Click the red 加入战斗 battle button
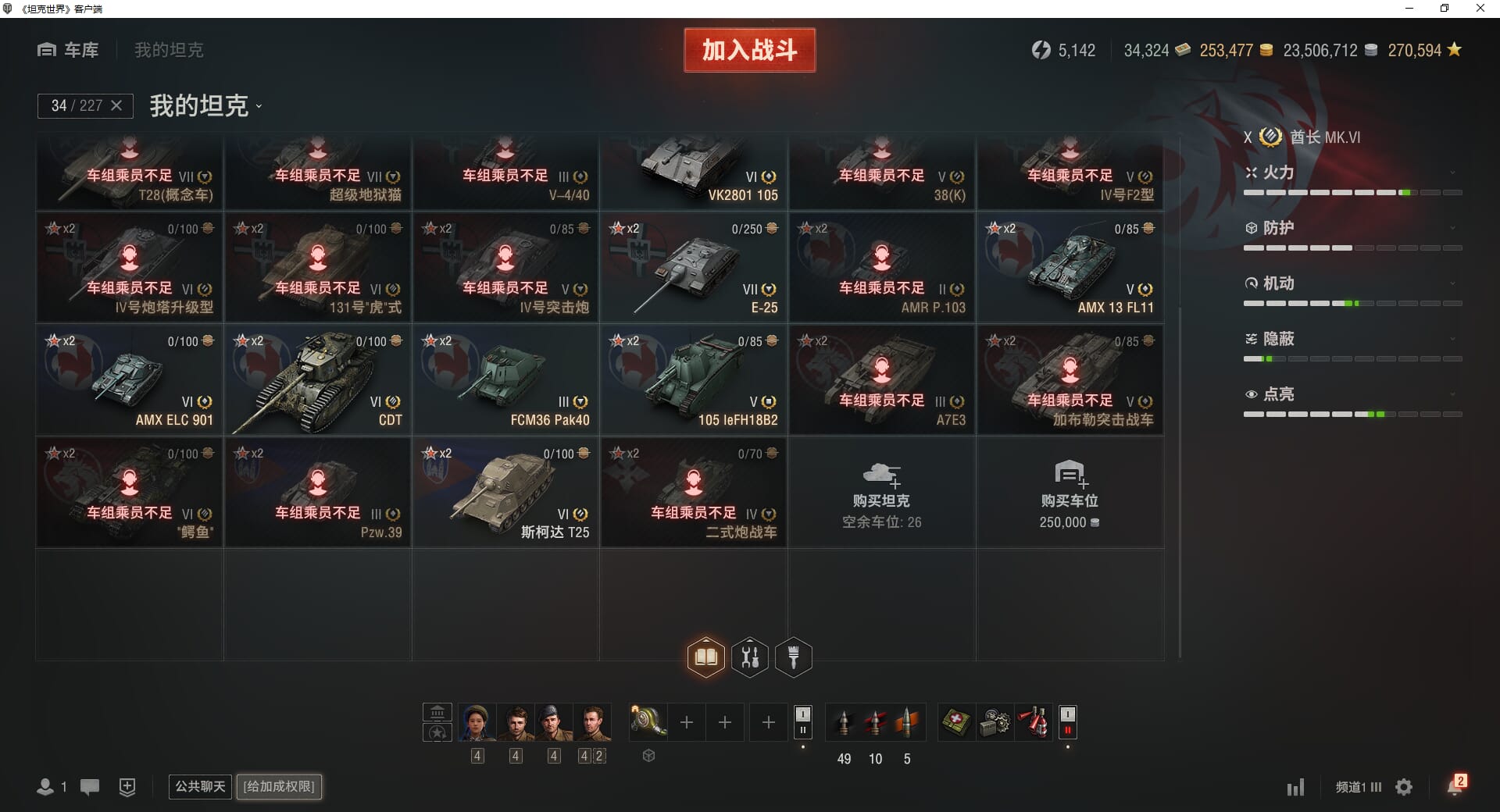Image resolution: width=1500 pixels, height=812 pixels. coord(749,50)
